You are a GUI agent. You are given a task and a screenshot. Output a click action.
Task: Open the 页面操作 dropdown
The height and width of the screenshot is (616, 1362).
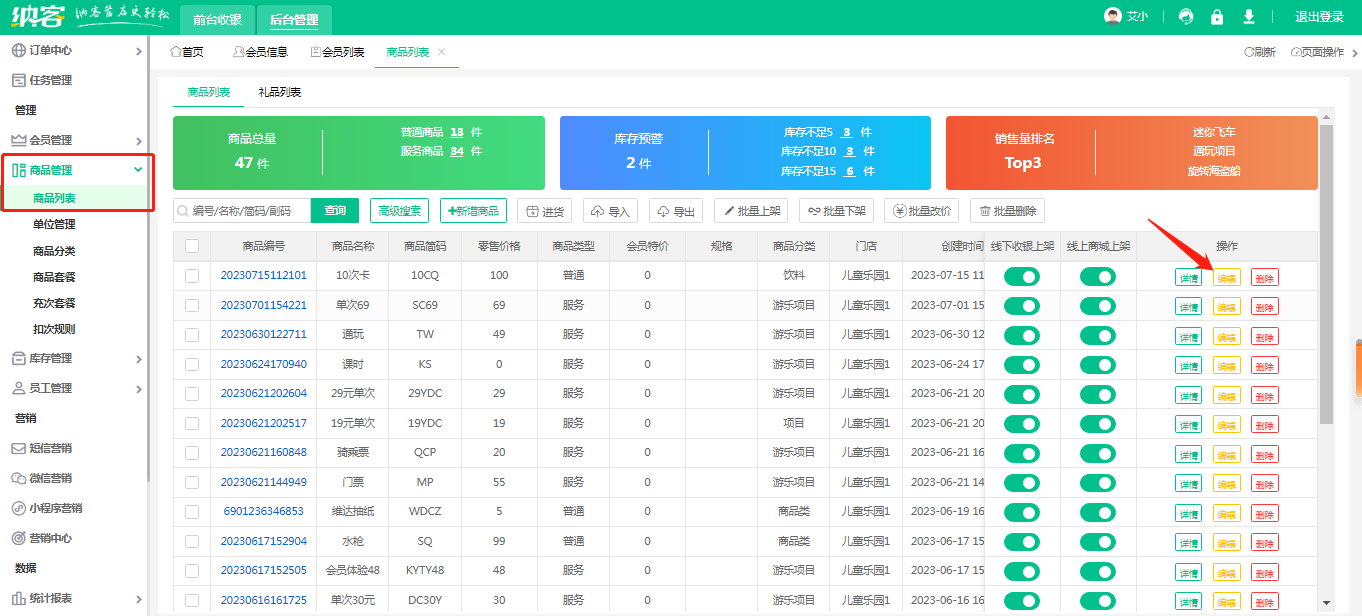coord(1317,52)
